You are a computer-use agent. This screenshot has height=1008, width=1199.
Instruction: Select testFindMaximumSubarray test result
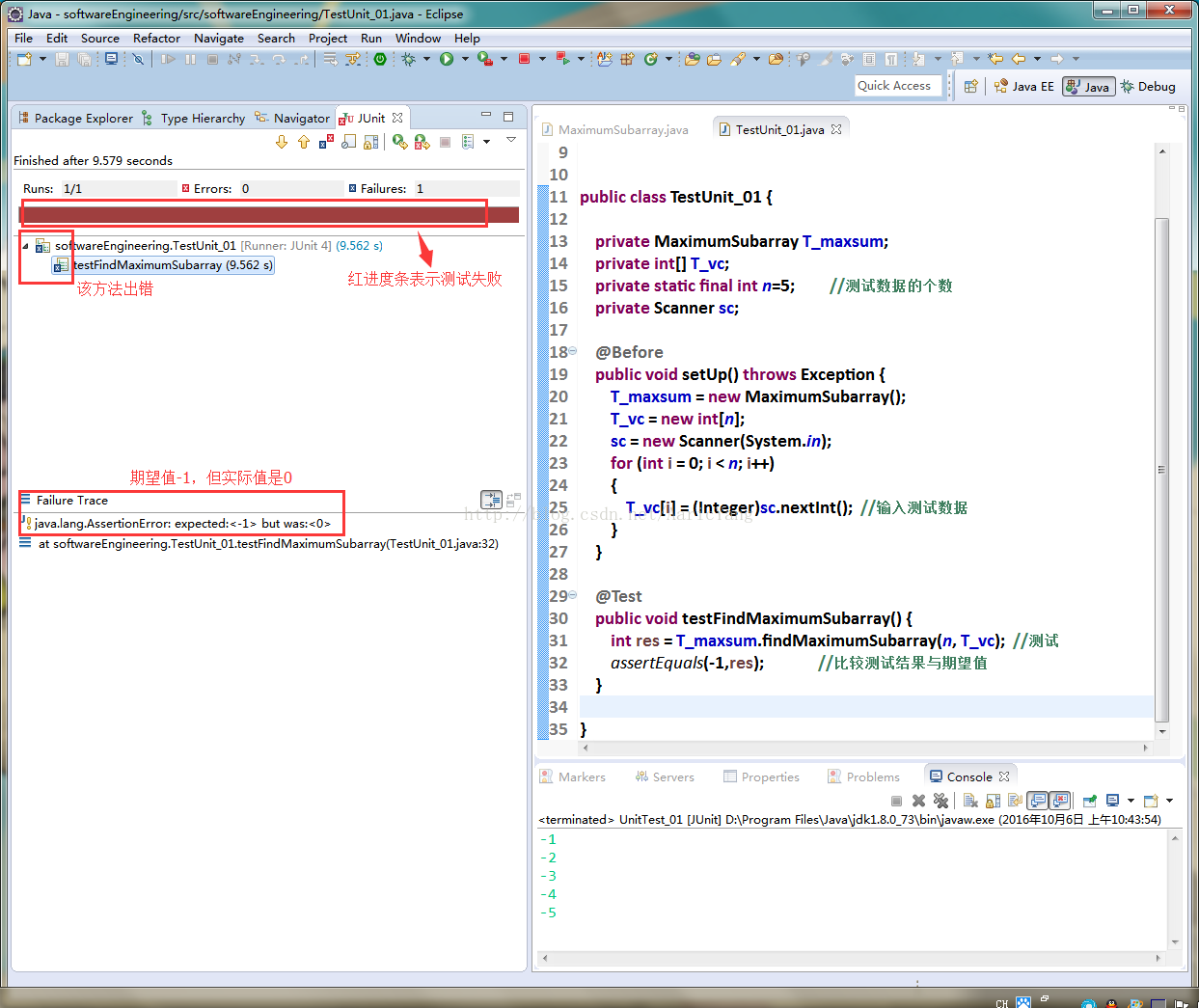pyautogui.click(x=164, y=265)
